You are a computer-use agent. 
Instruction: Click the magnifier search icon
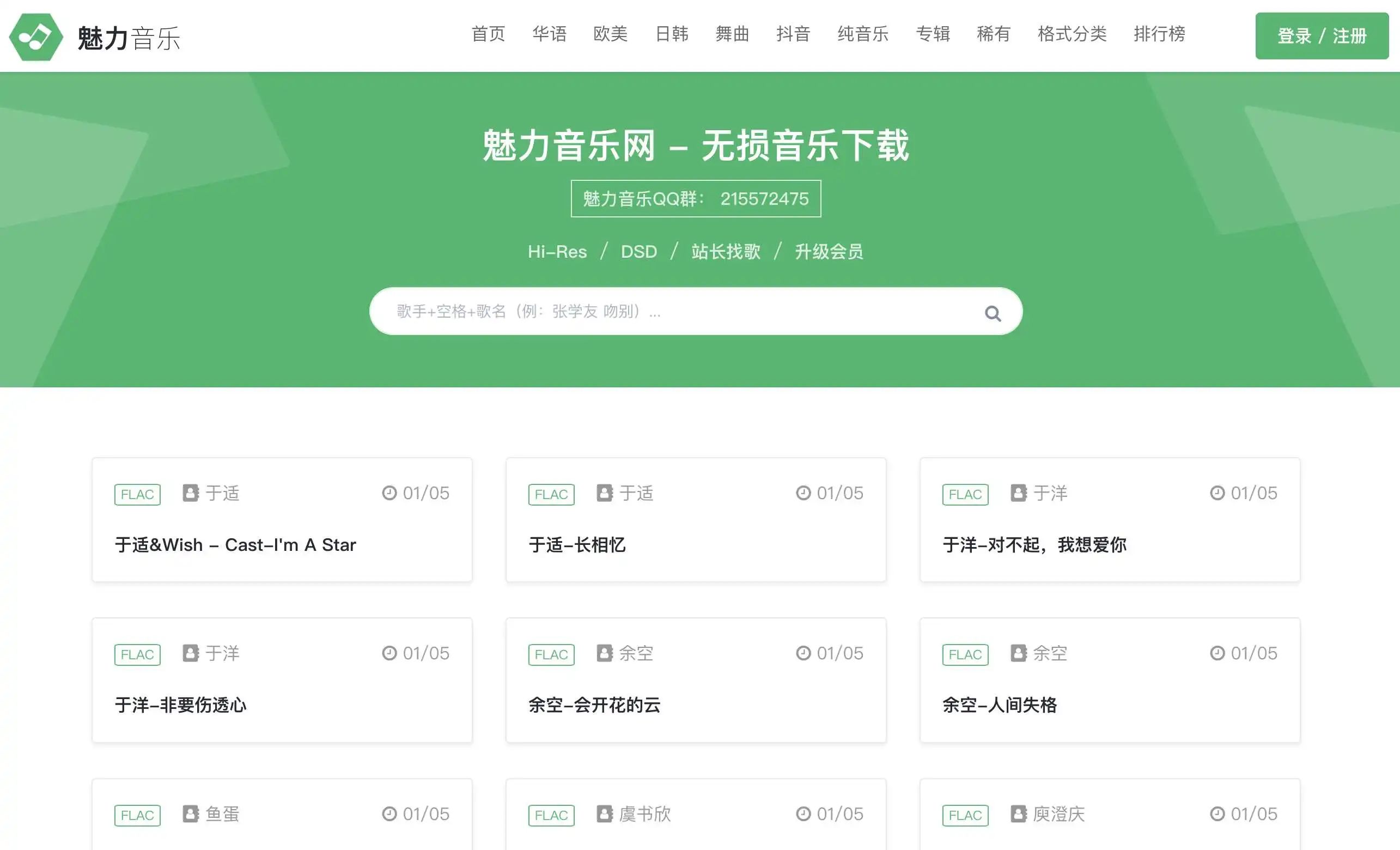tap(993, 313)
